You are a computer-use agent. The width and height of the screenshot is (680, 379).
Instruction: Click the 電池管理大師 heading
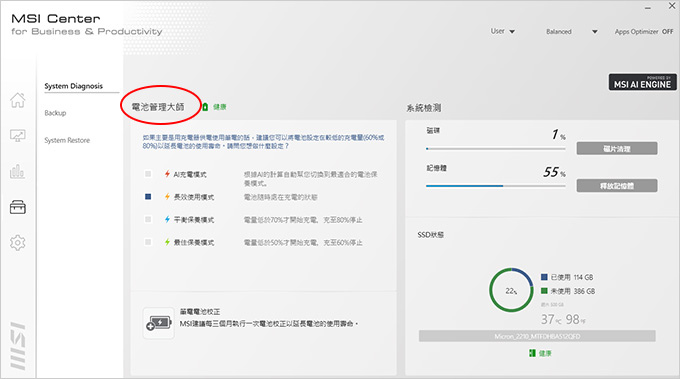coord(158,107)
